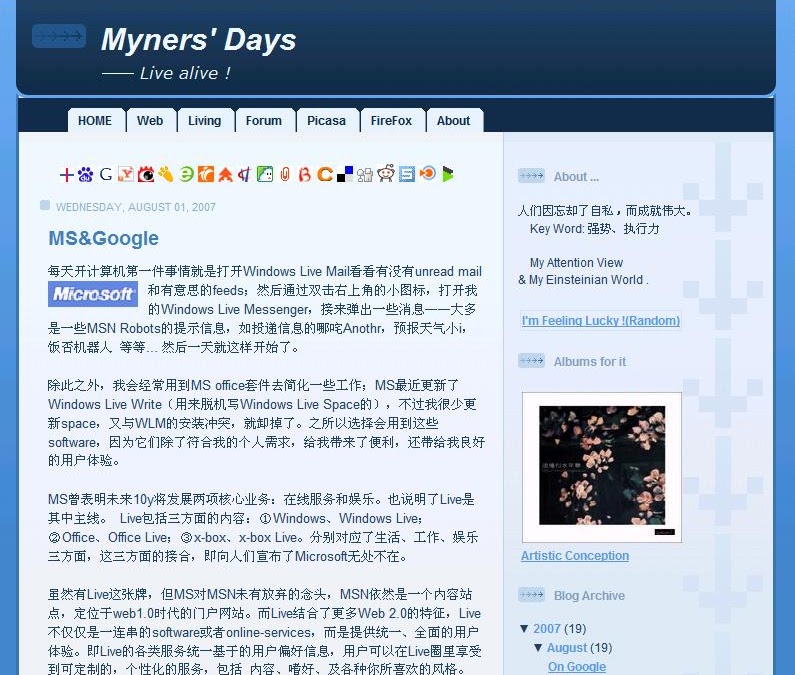Open the About tab
The height and width of the screenshot is (675, 795).
tap(454, 121)
